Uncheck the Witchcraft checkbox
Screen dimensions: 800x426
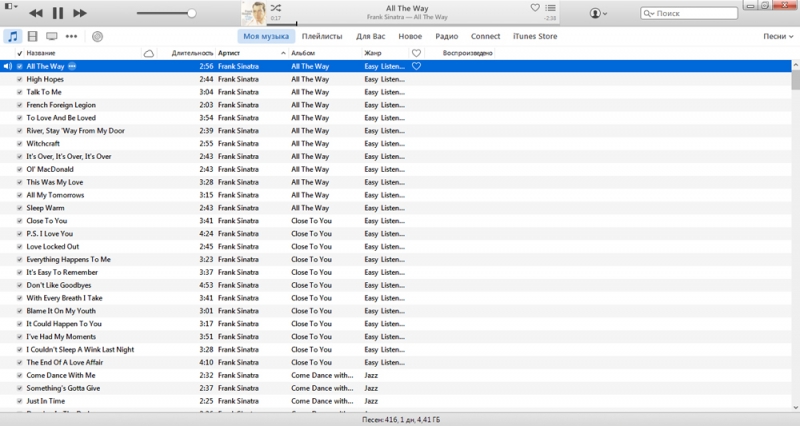point(19,143)
